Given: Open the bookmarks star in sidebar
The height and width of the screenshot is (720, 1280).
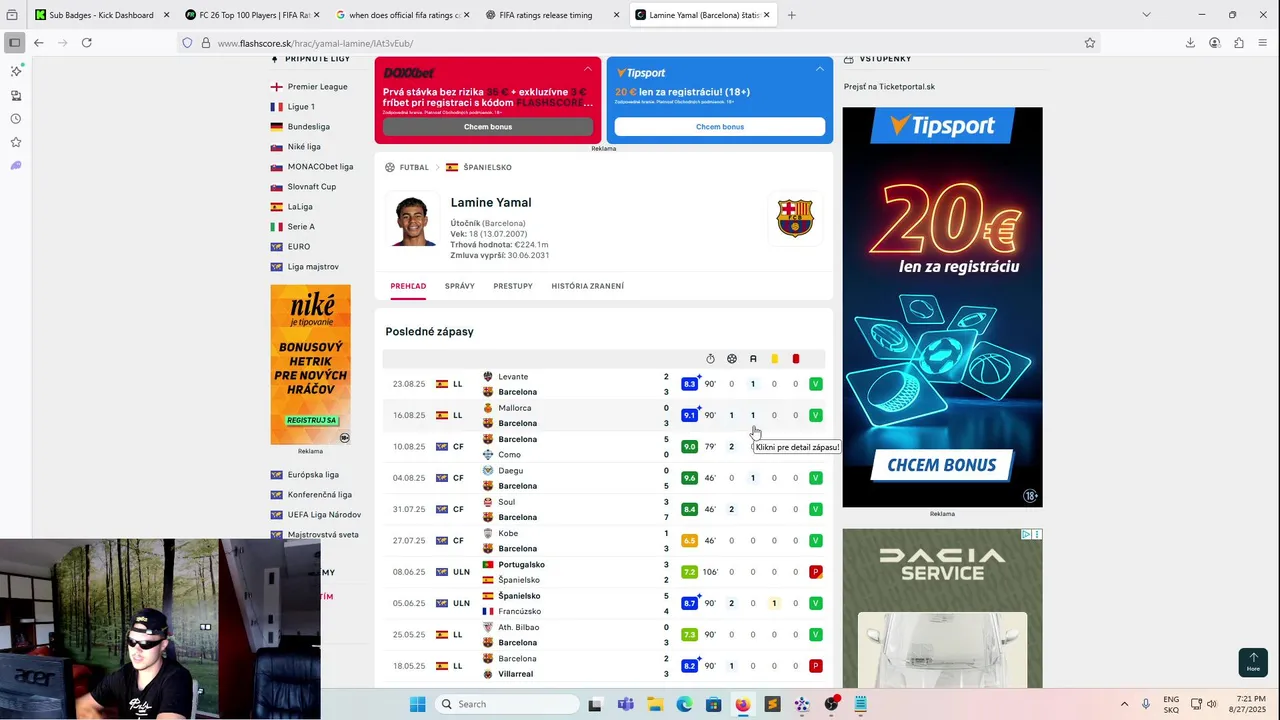Looking at the screenshot, I should (16, 142).
